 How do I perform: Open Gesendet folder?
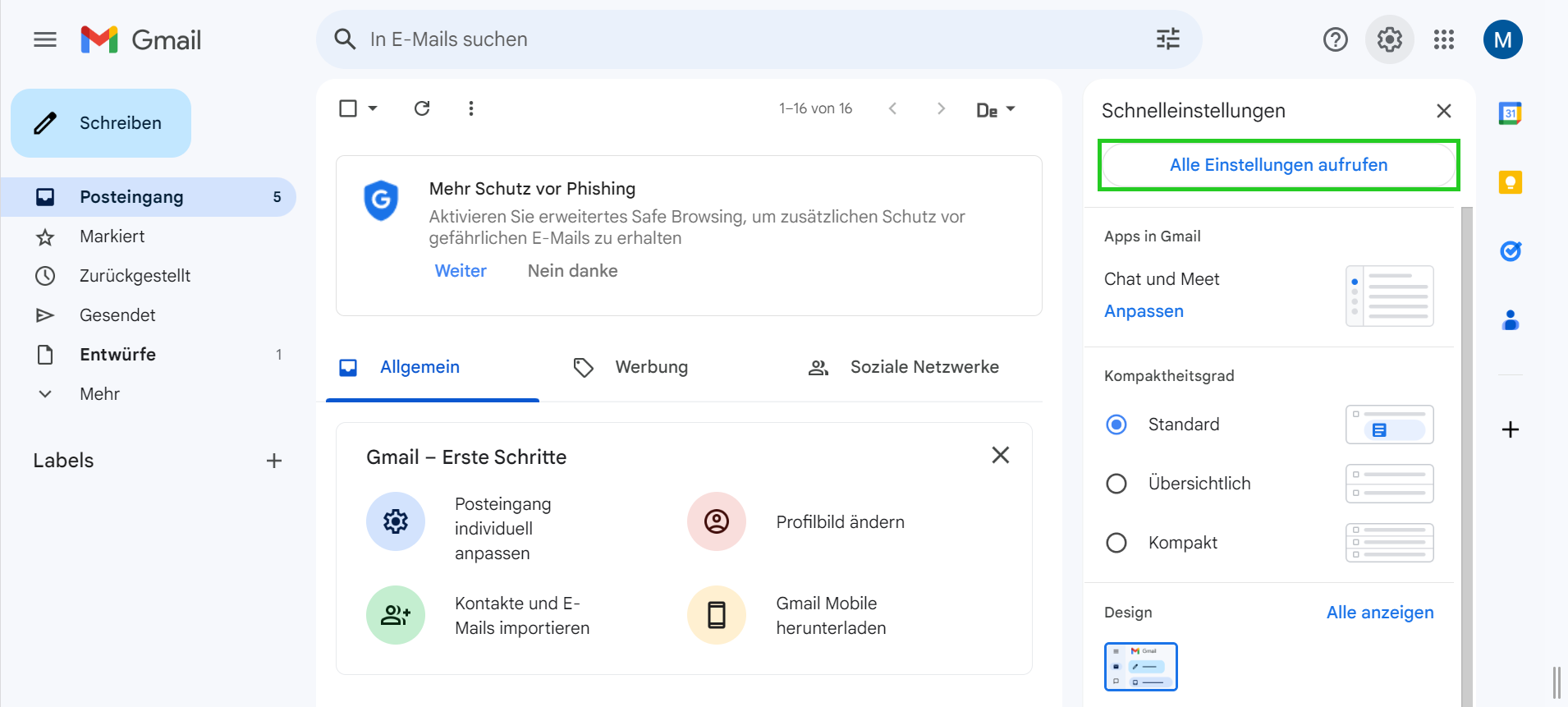pos(149,315)
